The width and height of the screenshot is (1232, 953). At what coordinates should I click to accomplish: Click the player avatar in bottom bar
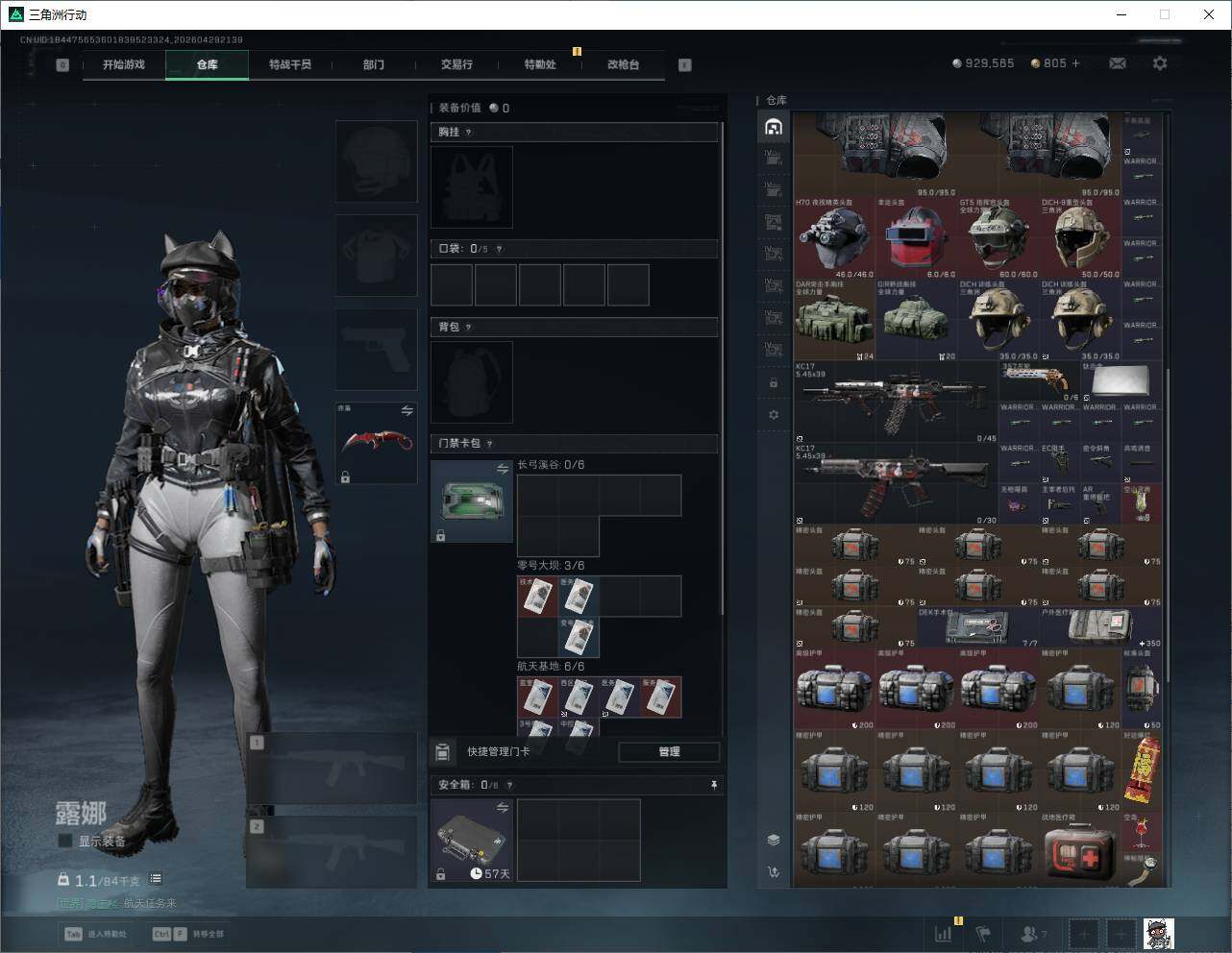pos(1158,933)
